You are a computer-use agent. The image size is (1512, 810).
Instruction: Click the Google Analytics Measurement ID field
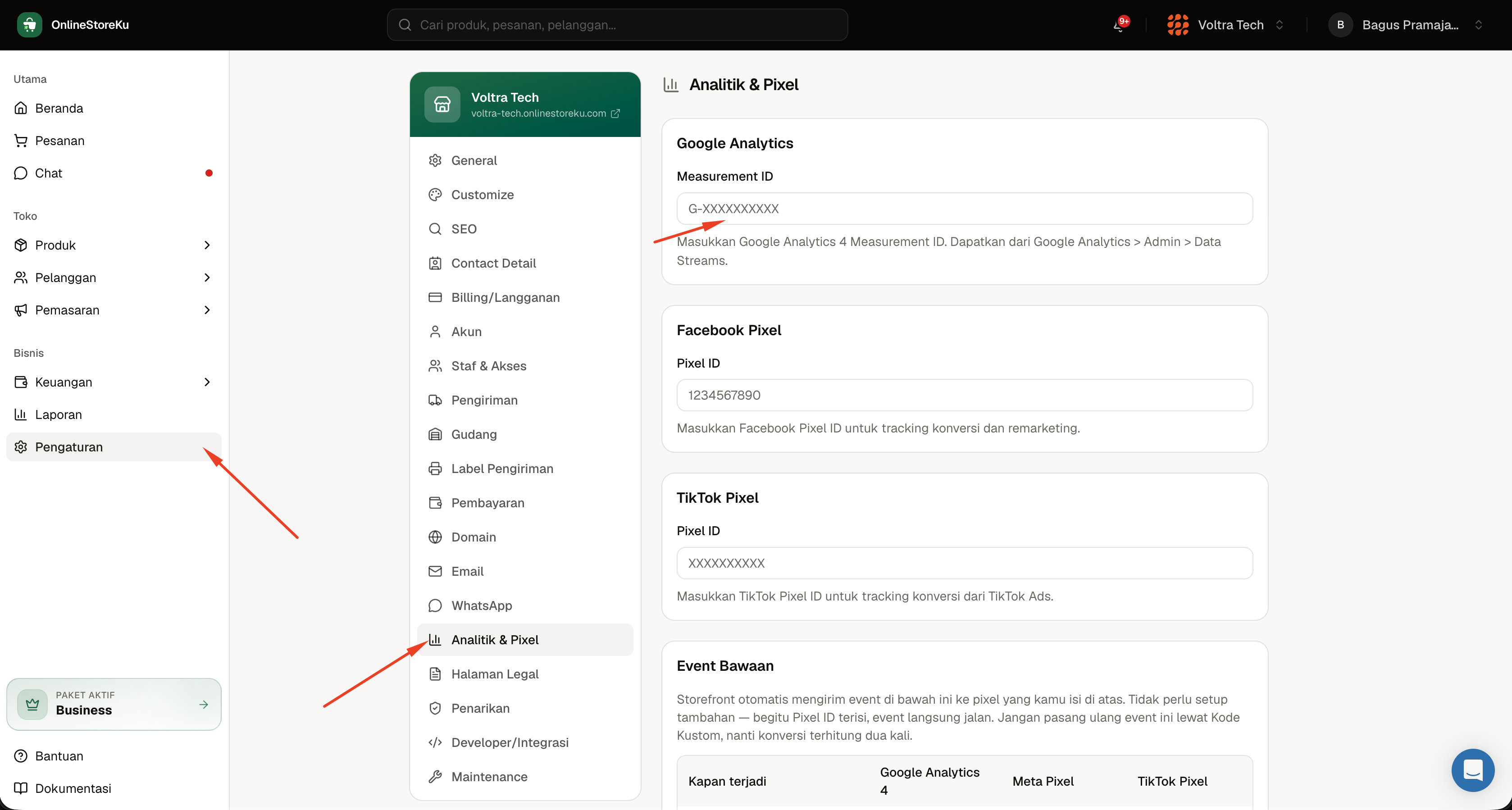point(964,209)
